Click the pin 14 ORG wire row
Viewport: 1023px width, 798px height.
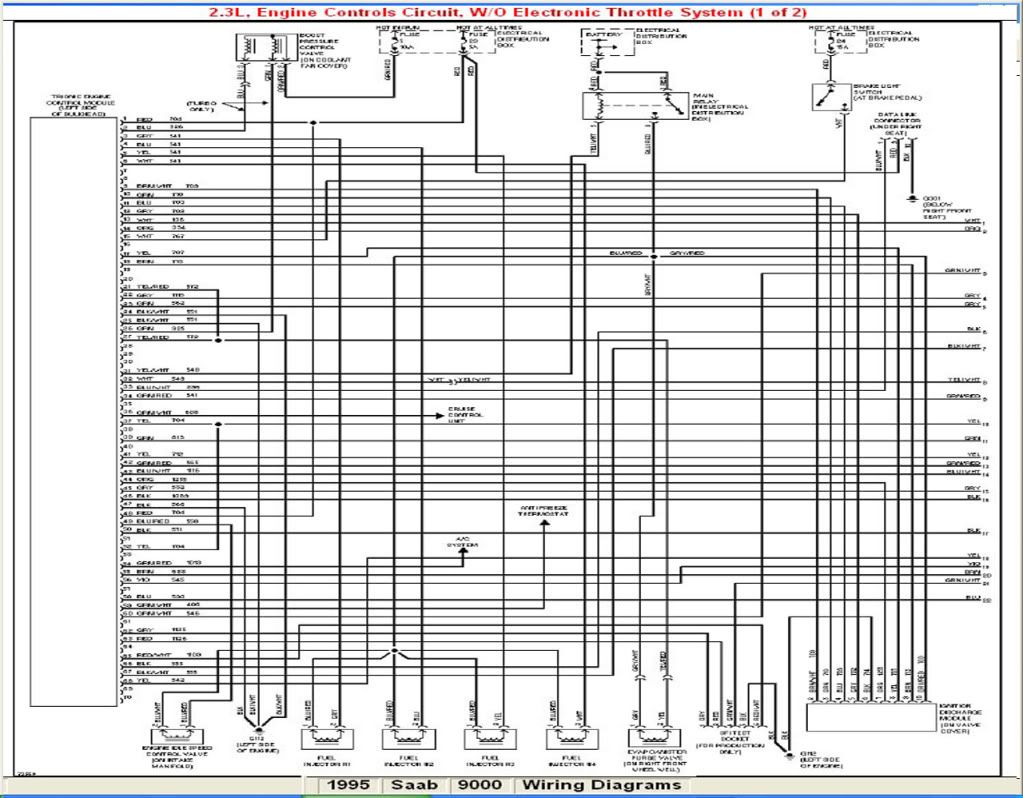(x=153, y=228)
